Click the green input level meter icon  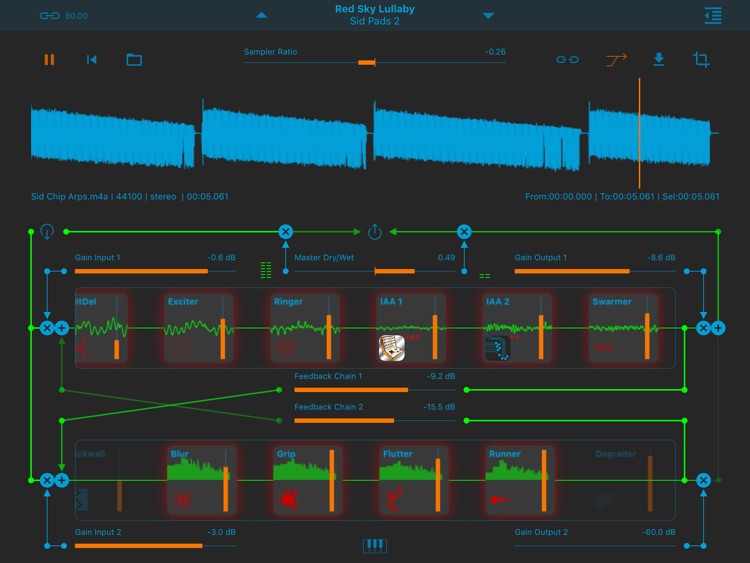coord(266,270)
